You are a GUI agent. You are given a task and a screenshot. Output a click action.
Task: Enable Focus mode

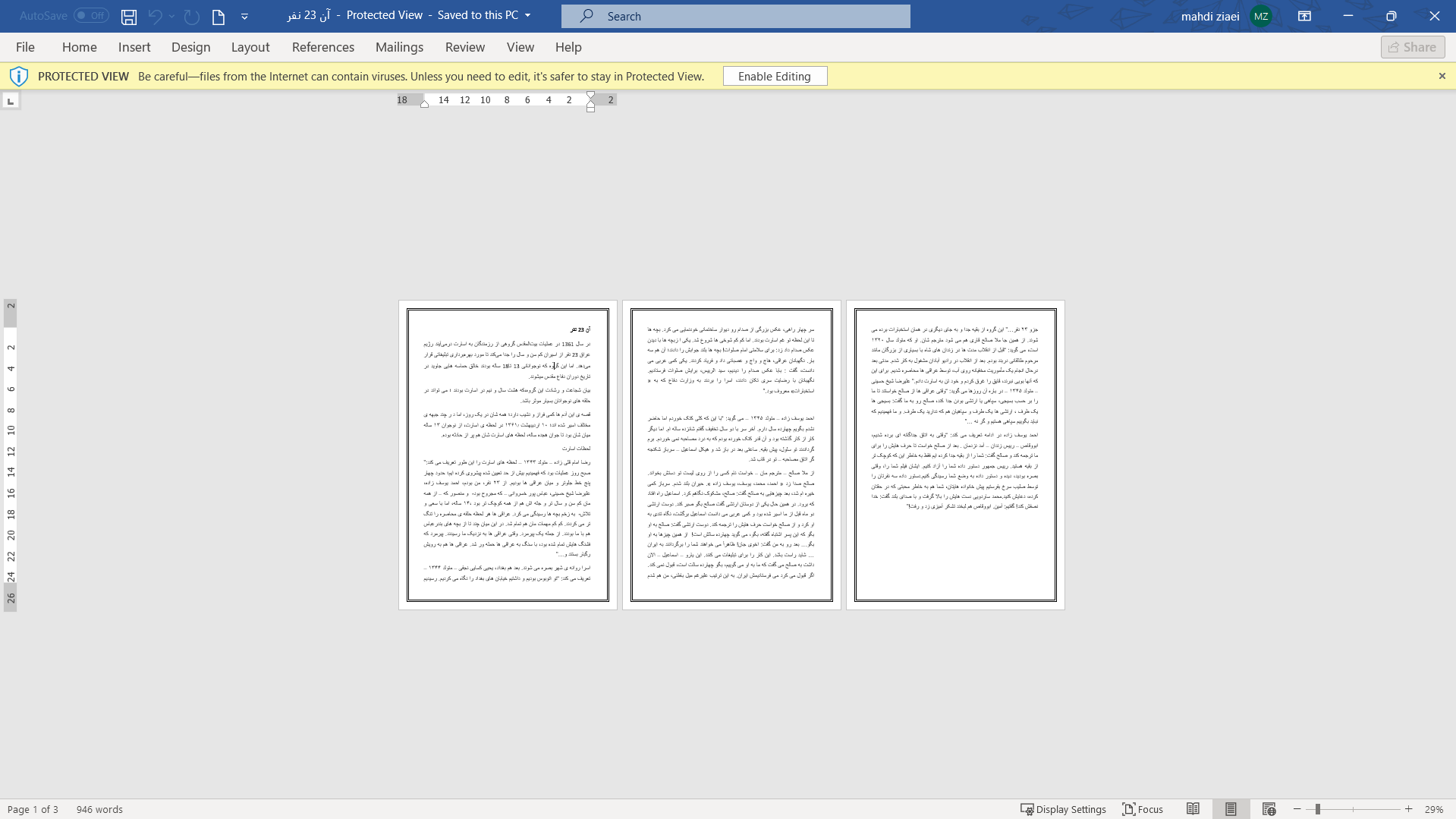point(1143,809)
